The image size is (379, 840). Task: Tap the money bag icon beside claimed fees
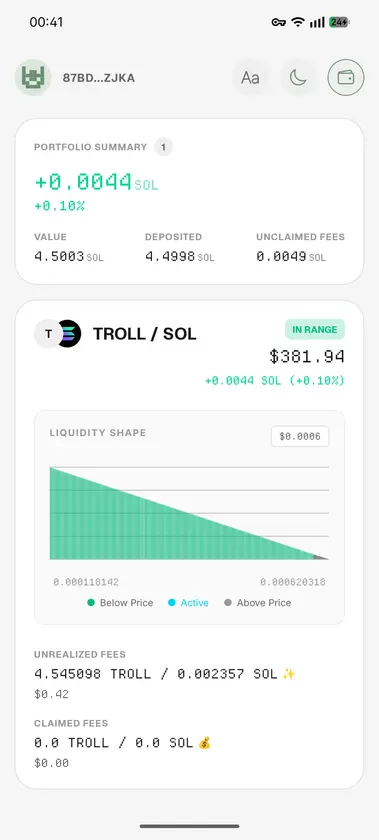[204, 743]
